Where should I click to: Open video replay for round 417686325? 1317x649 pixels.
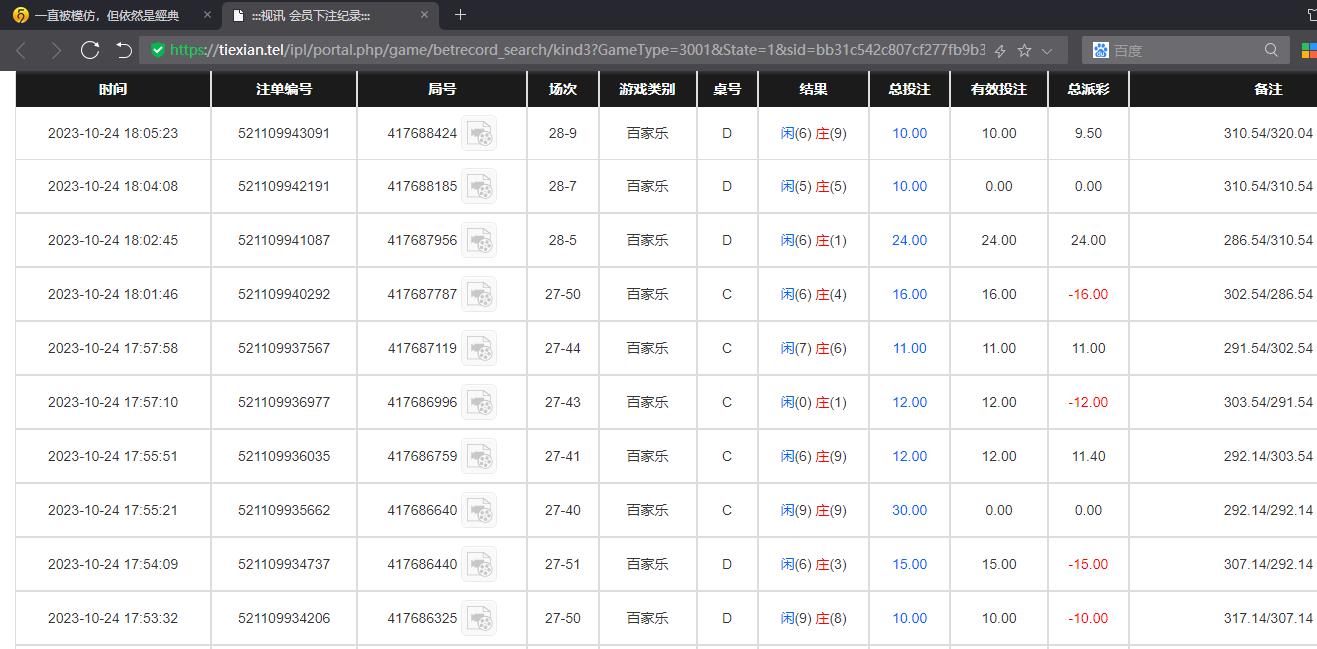point(479,618)
